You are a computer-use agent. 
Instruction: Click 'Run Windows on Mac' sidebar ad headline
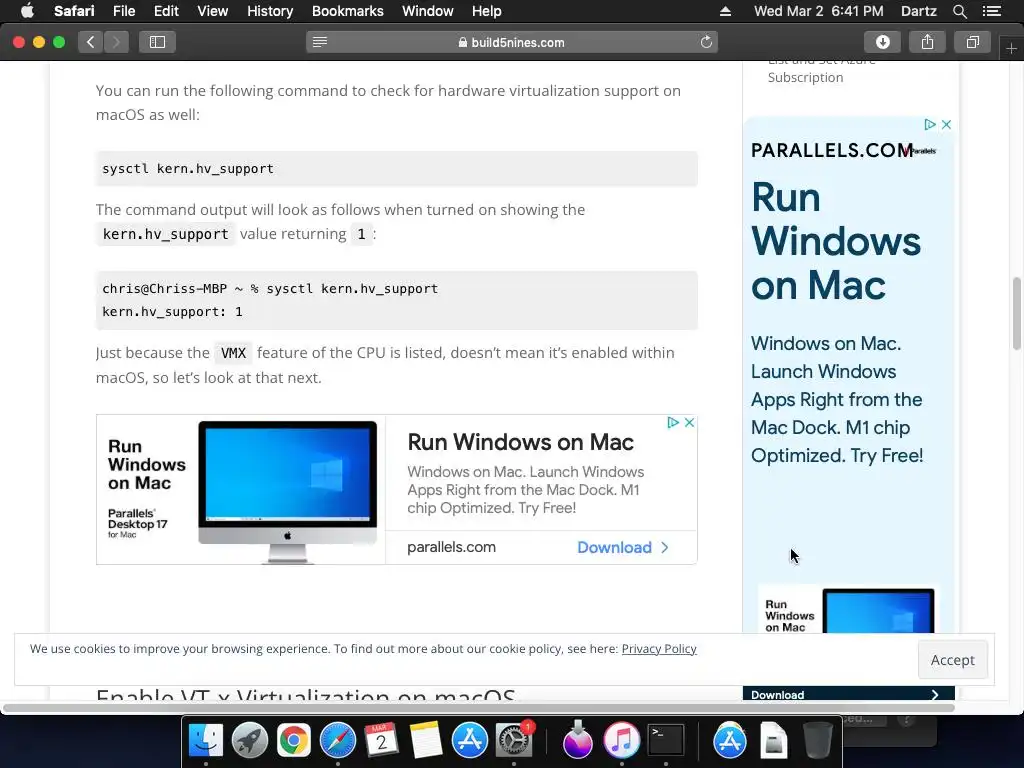coord(836,241)
